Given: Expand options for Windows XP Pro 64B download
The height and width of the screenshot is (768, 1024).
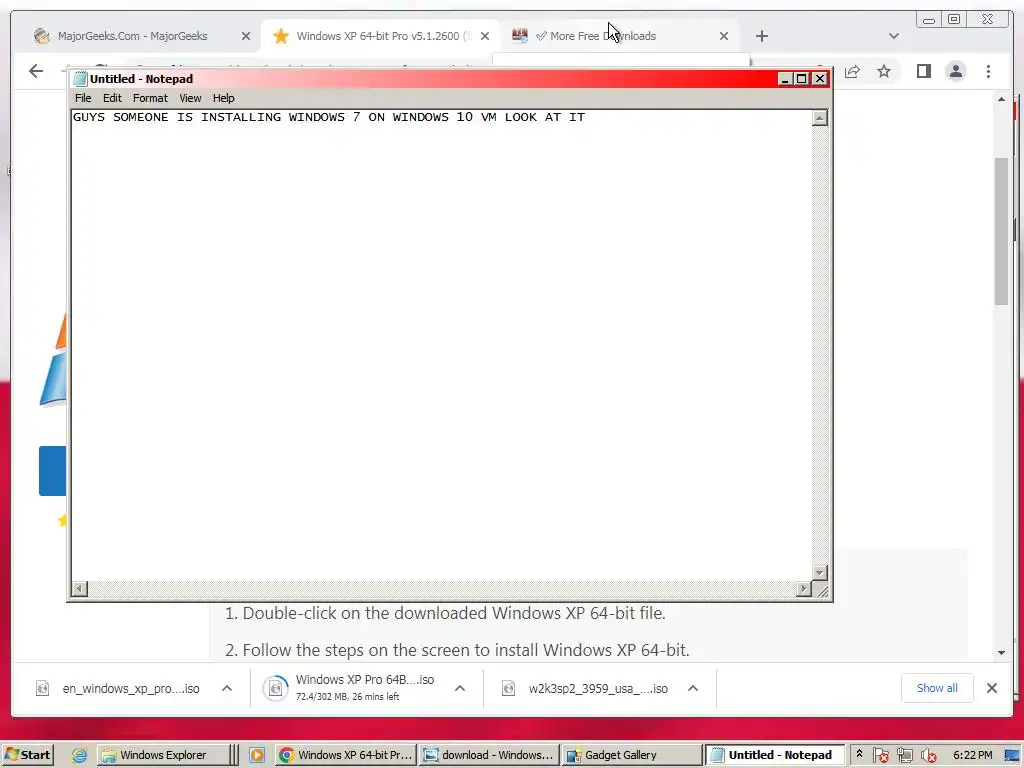Looking at the screenshot, I should pyautogui.click(x=460, y=688).
